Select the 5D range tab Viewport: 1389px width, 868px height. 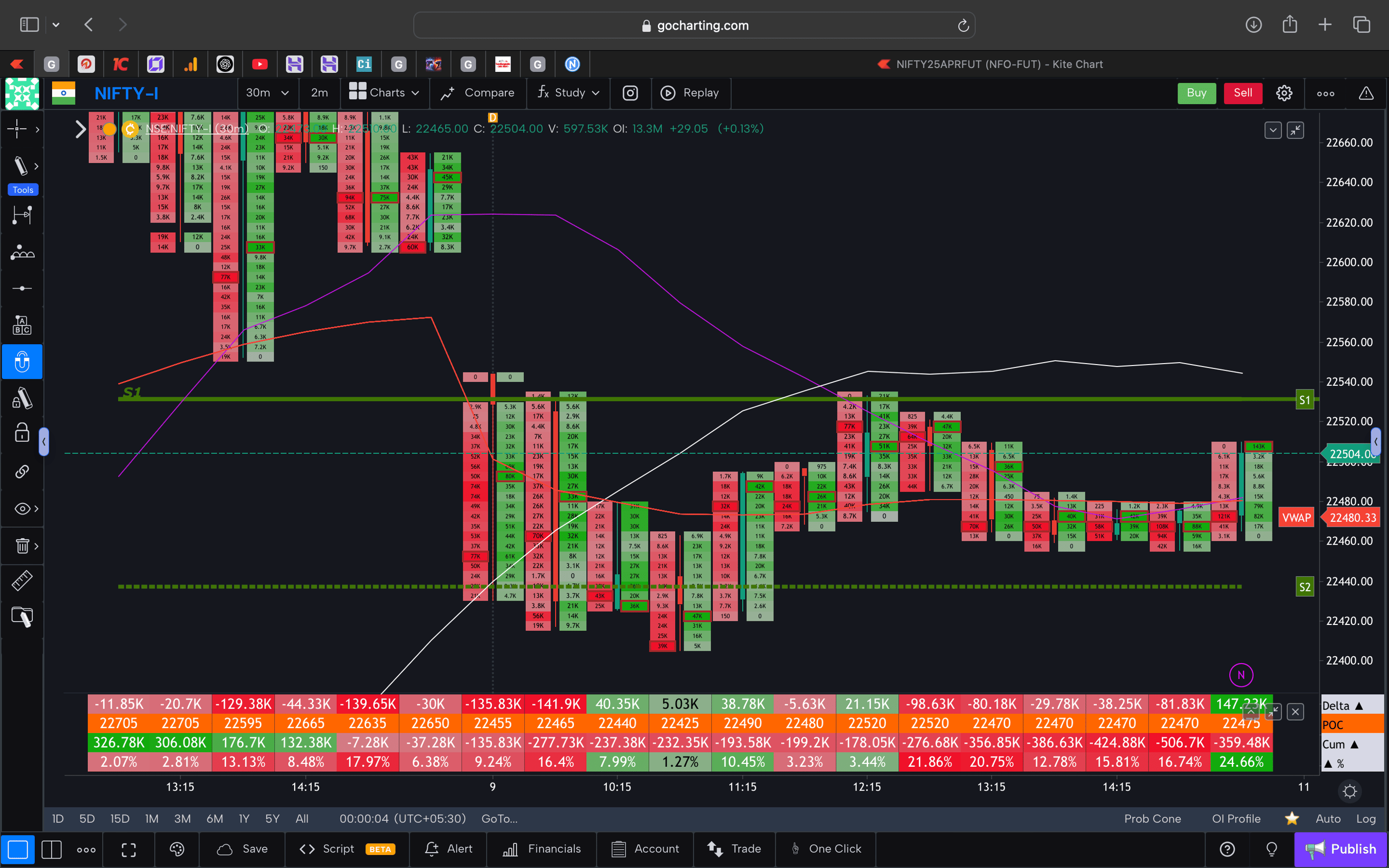click(x=86, y=818)
